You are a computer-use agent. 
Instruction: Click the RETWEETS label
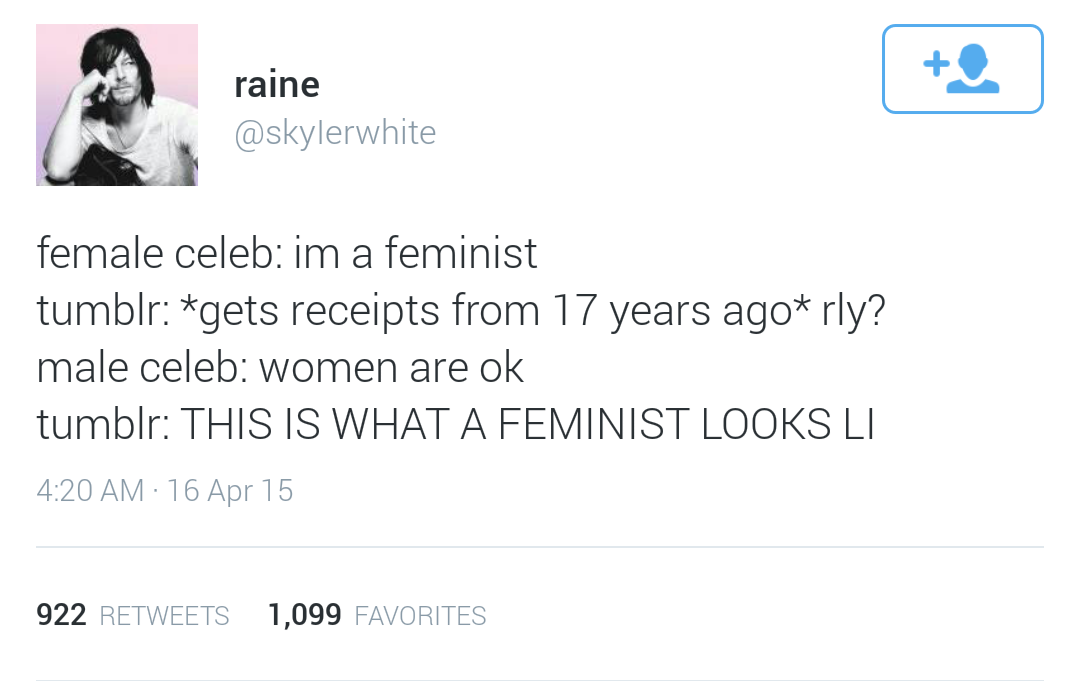point(165,616)
